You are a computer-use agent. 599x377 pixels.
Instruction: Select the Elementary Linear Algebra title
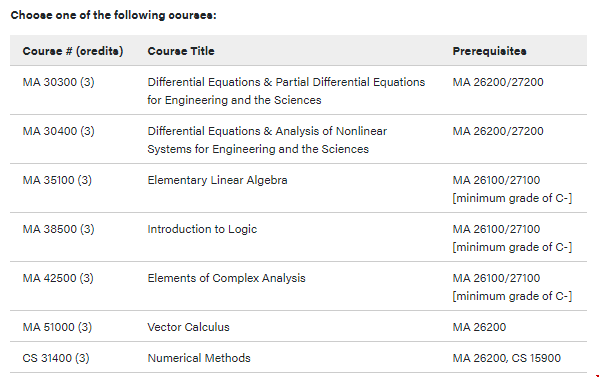[217, 180]
